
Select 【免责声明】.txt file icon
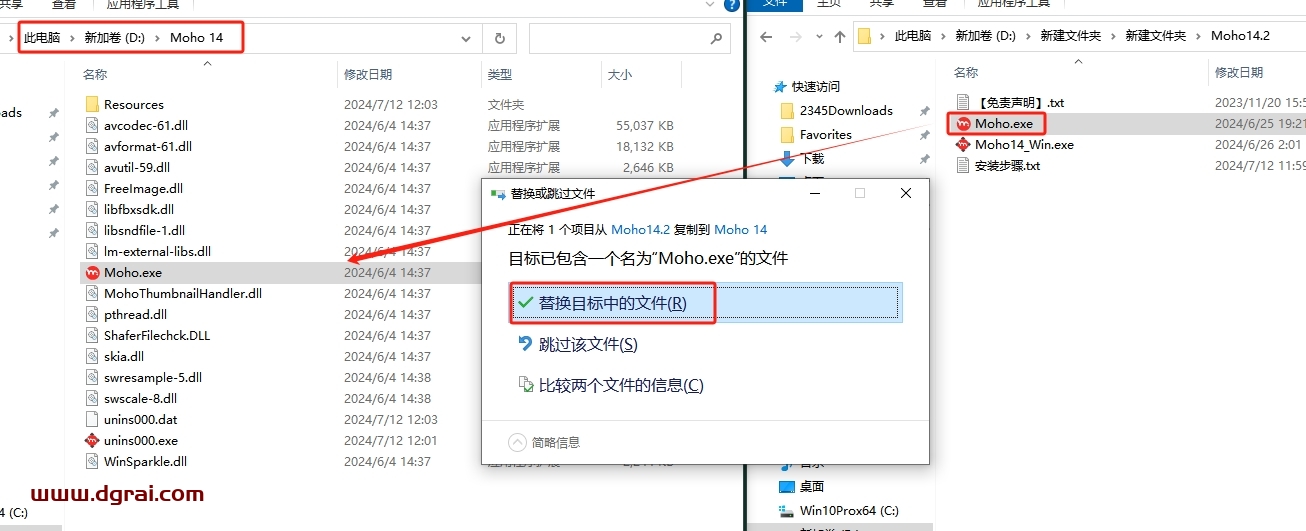point(963,102)
